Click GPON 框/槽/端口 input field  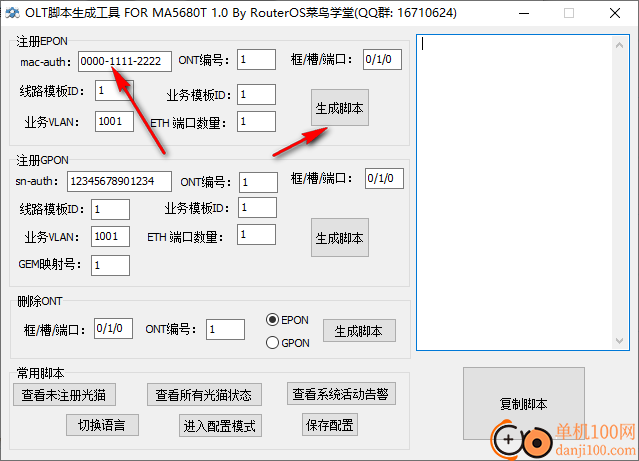click(x=384, y=179)
